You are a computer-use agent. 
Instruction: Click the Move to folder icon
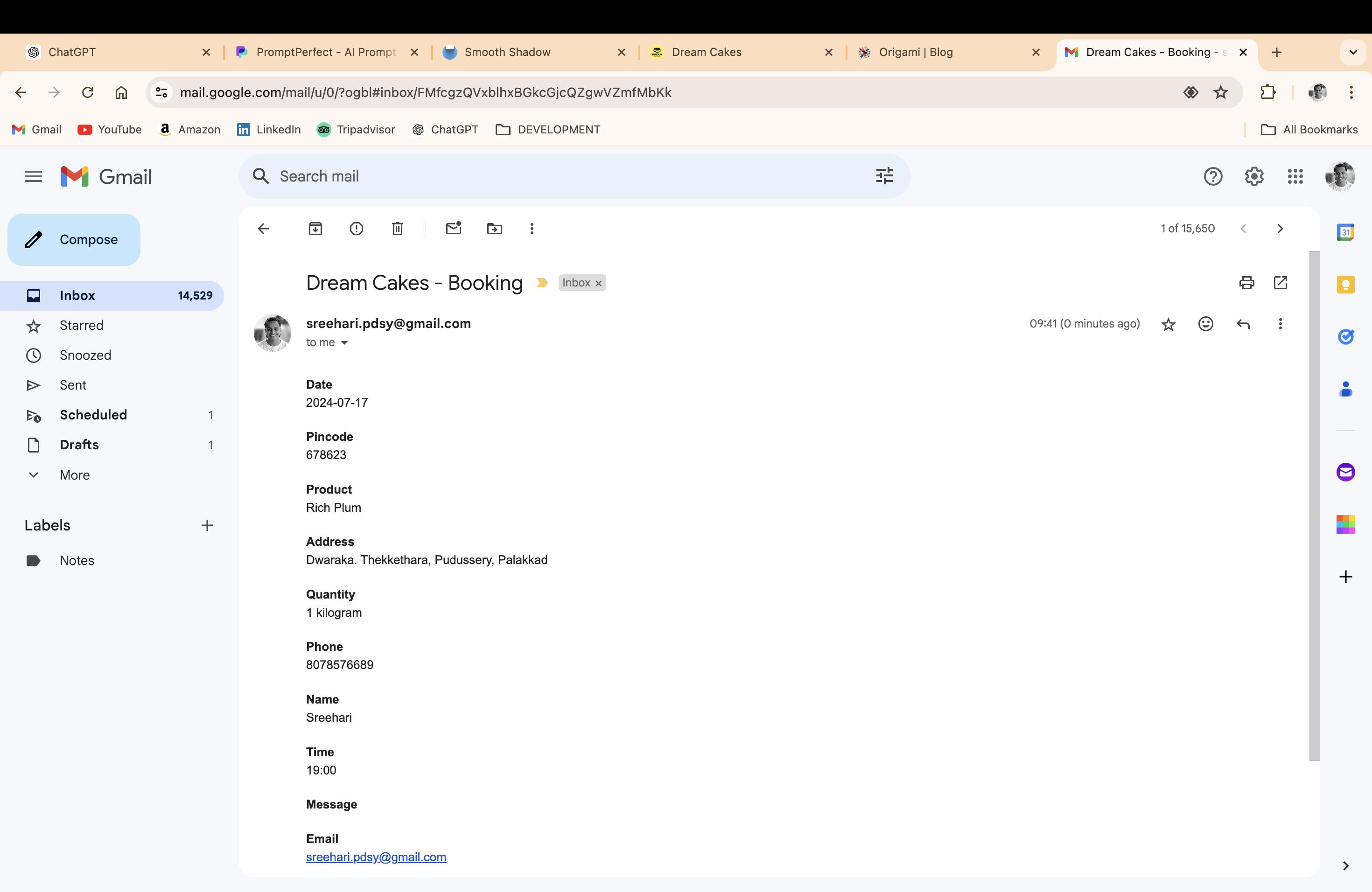[x=494, y=229]
